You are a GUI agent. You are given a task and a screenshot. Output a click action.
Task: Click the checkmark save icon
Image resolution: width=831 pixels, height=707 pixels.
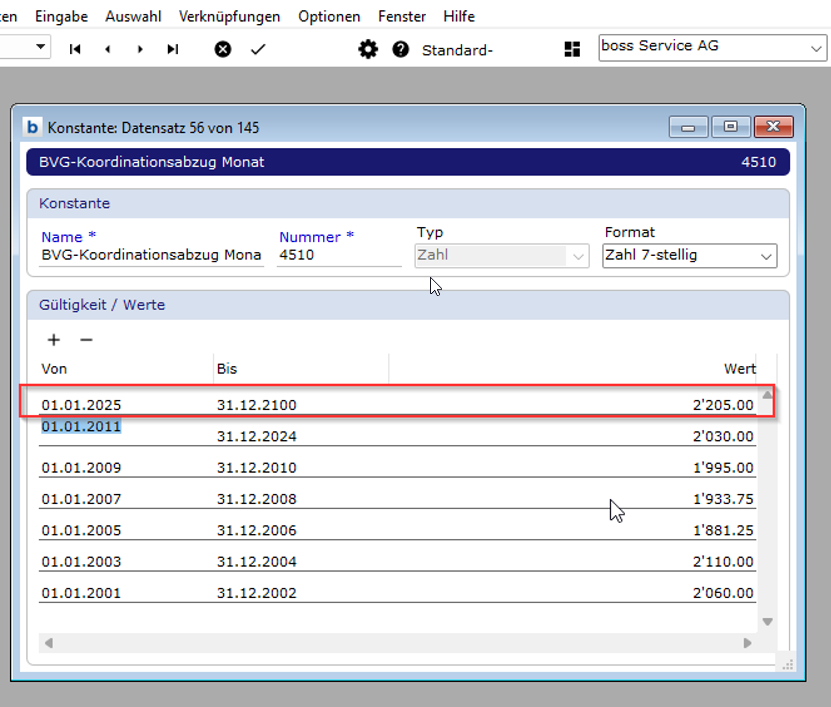coord(258,49)
